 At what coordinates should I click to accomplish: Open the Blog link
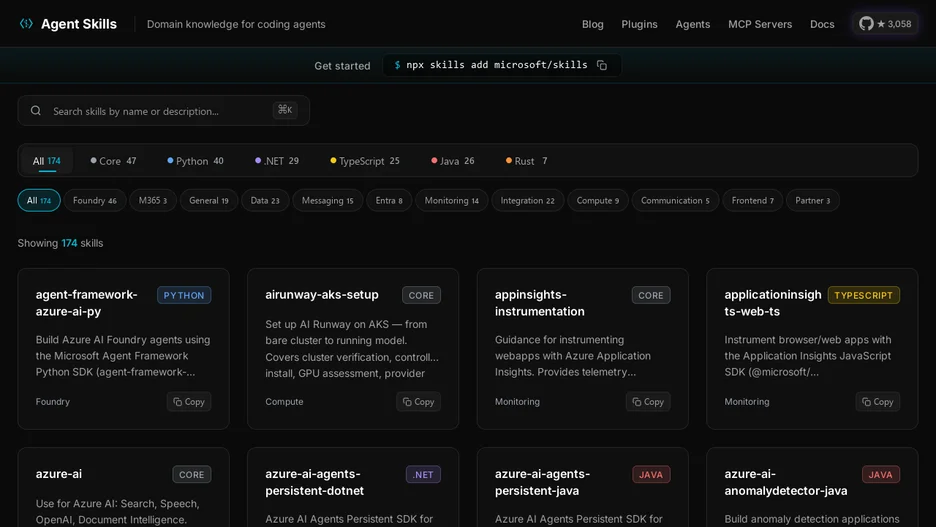coord(593,24)
